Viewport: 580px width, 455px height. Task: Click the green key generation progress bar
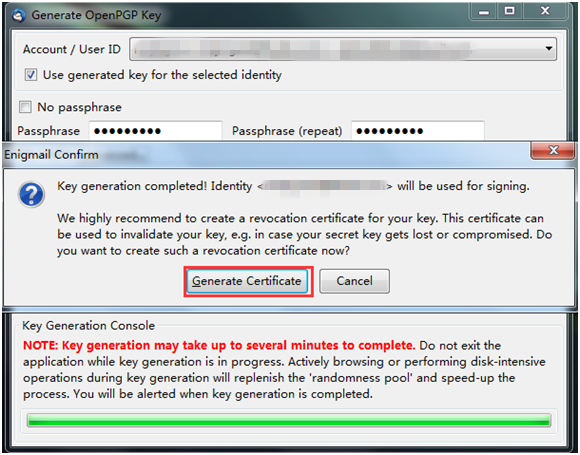pyautogui.click(x=289, y=420)
